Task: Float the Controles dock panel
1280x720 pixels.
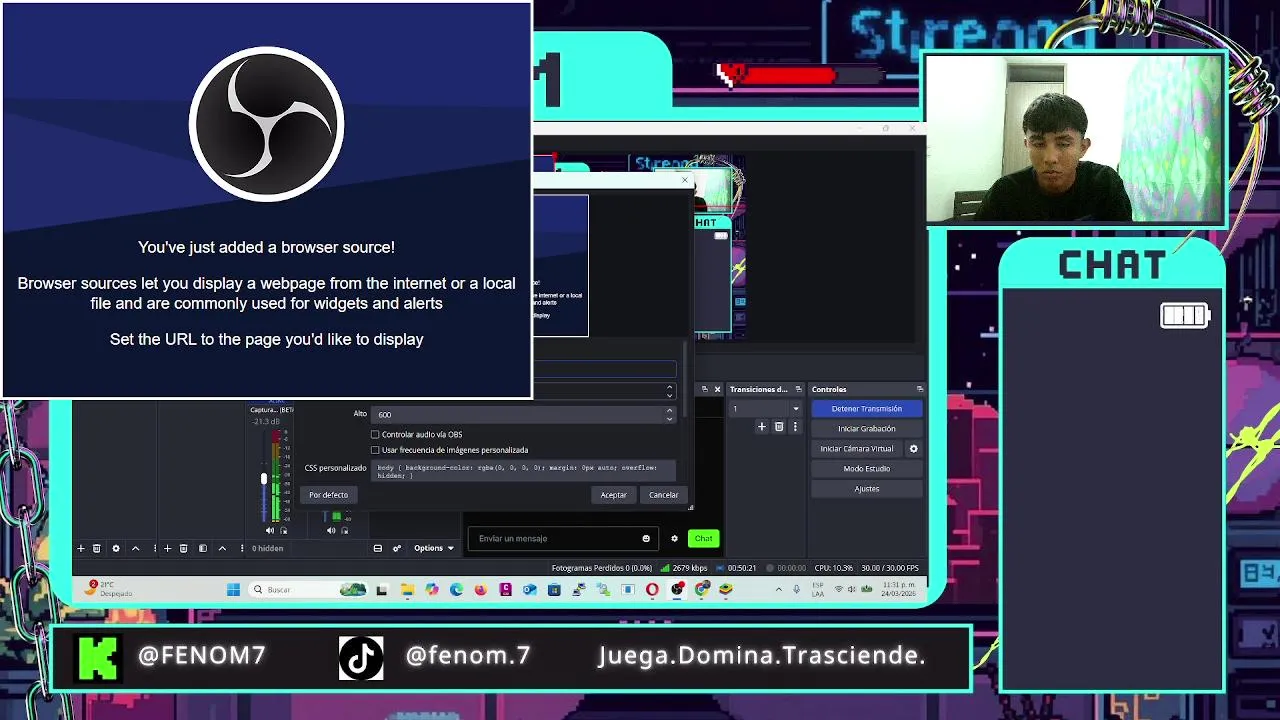Action: [920, 389]
